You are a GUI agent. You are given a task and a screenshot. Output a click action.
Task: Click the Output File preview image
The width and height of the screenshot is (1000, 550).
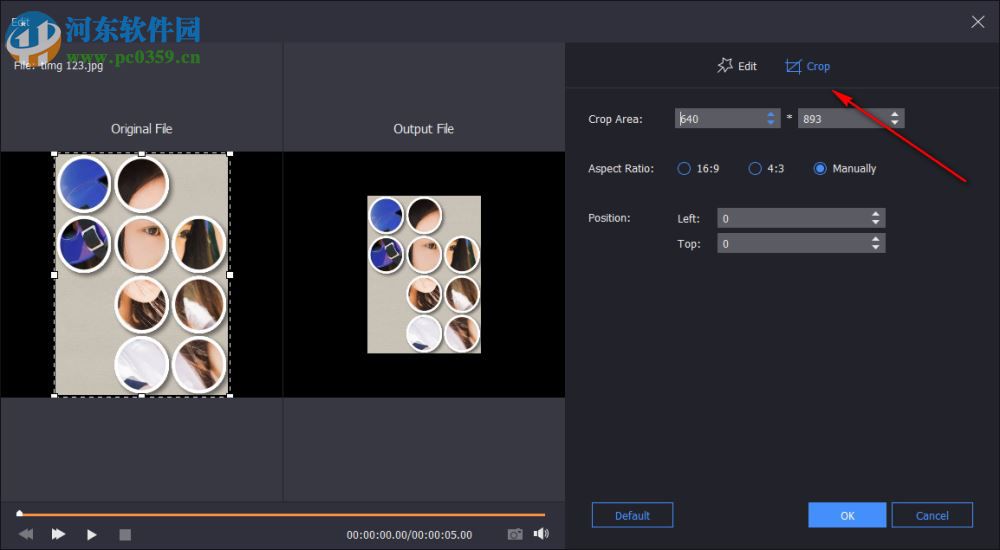coord(424,274)
